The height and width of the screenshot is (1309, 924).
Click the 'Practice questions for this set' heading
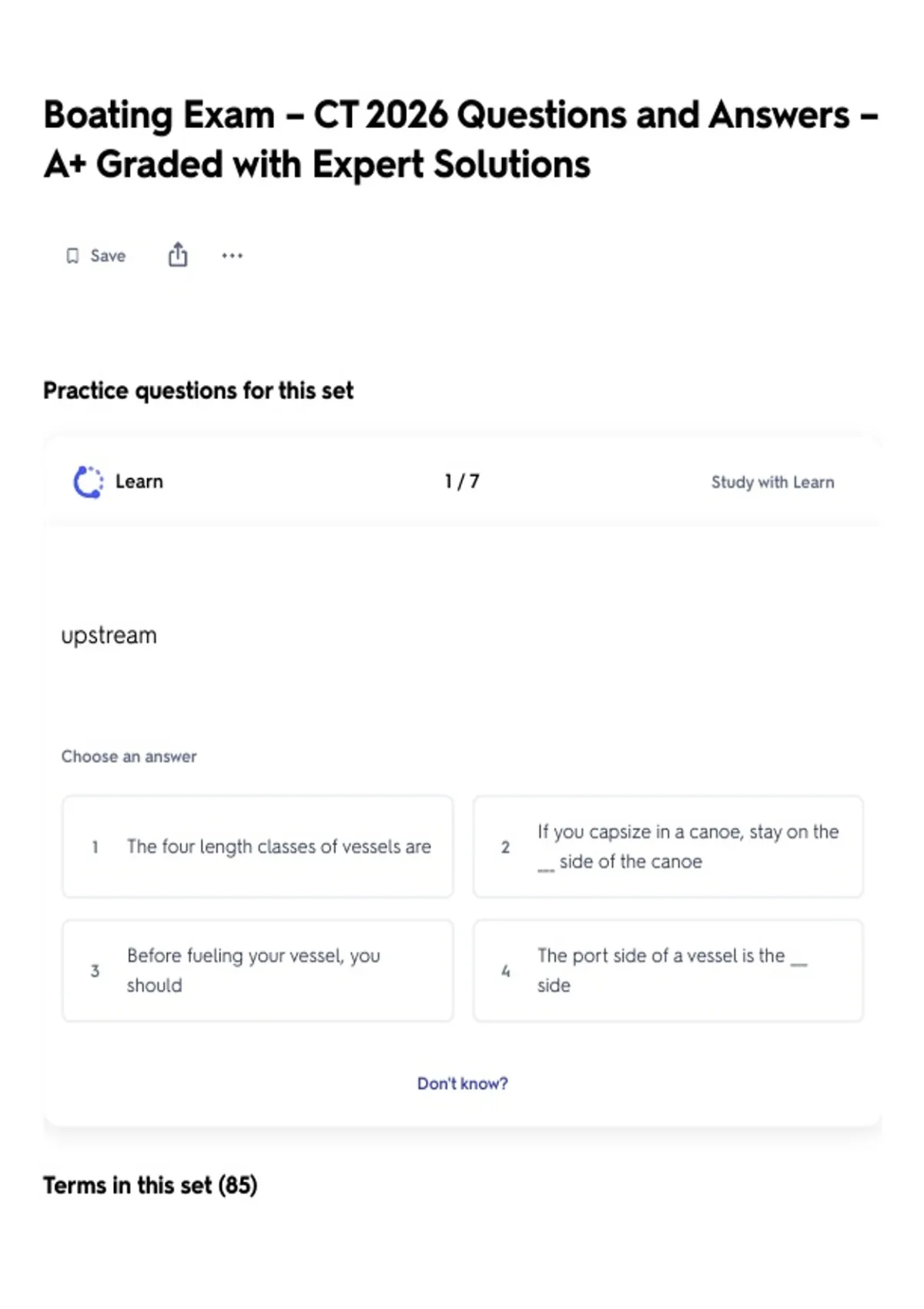point(199,390)
